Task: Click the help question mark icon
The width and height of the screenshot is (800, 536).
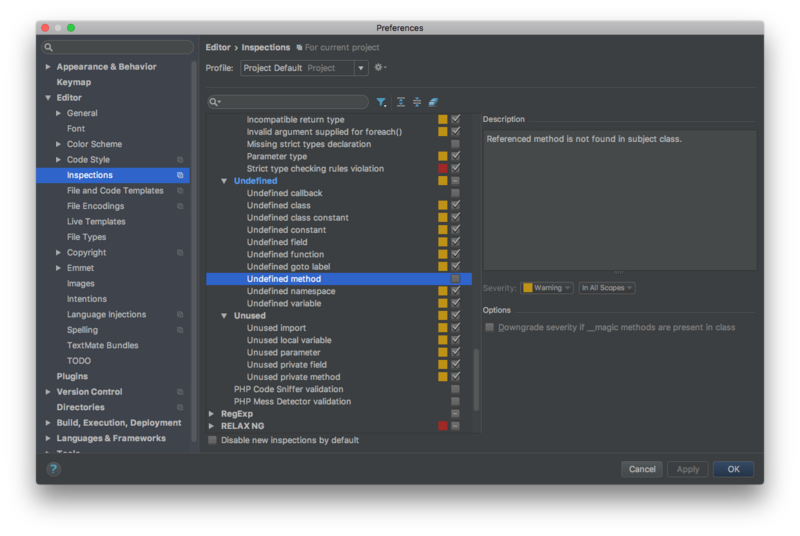Action: (x=53, y=469)
